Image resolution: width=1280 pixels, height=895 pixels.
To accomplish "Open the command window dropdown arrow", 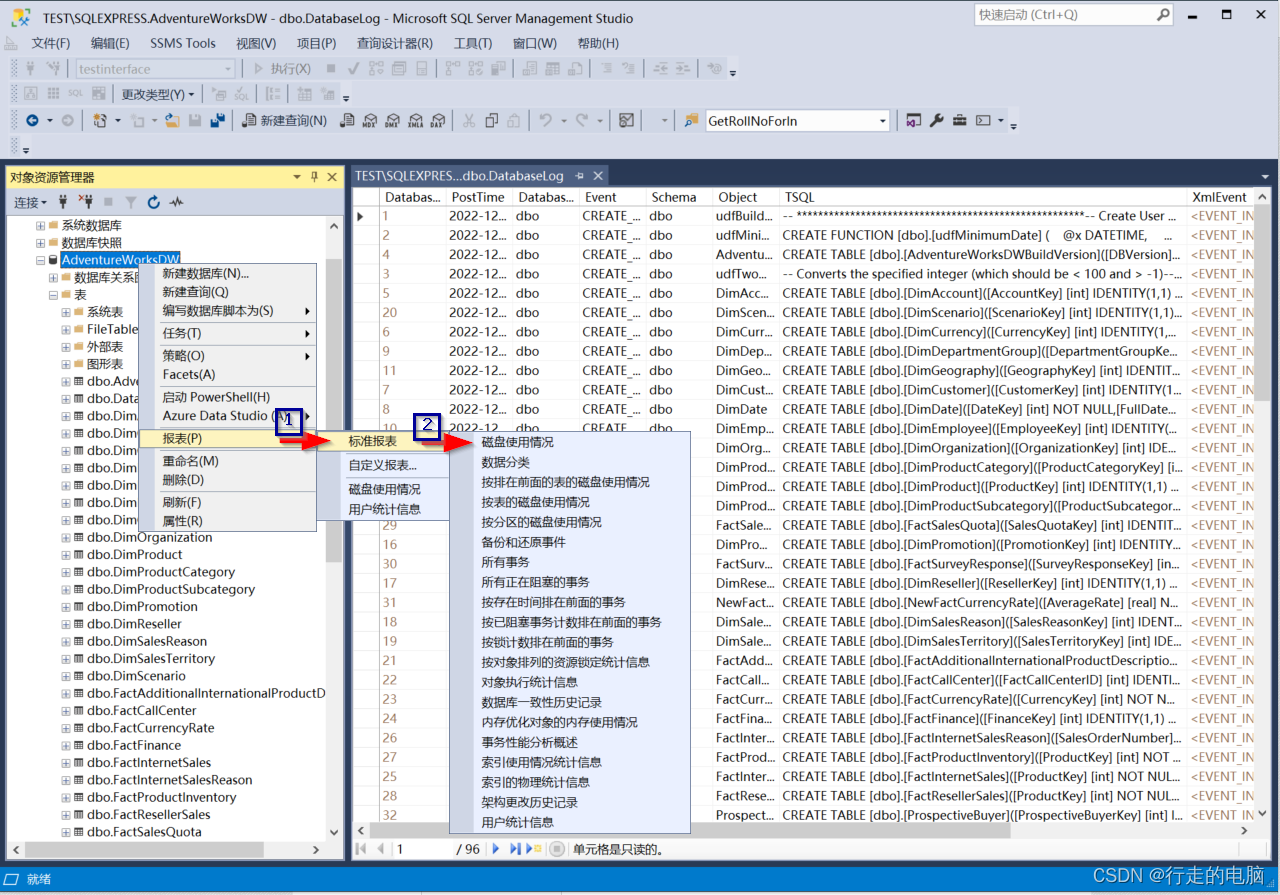I will 1000,121.
